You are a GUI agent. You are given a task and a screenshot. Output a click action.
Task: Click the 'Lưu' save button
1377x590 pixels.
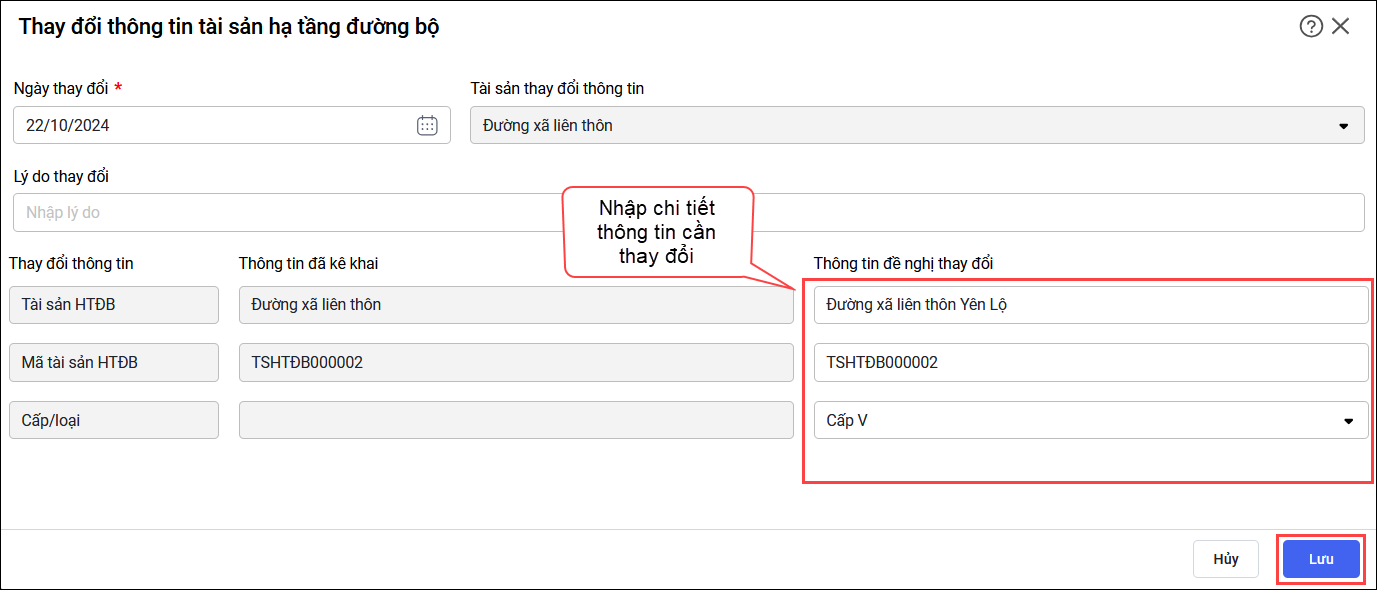[1321, 559]
